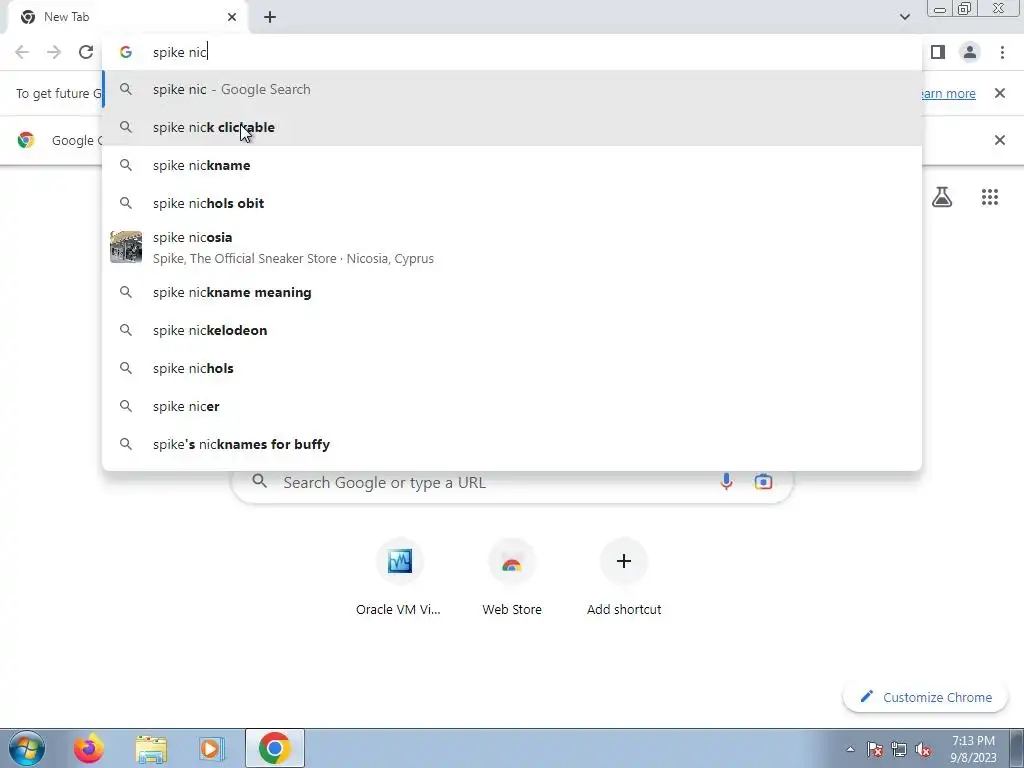The image size is (1024, 768).
Task: Open the Oracle VM Vi... shortcut
Action: (398, 577)
